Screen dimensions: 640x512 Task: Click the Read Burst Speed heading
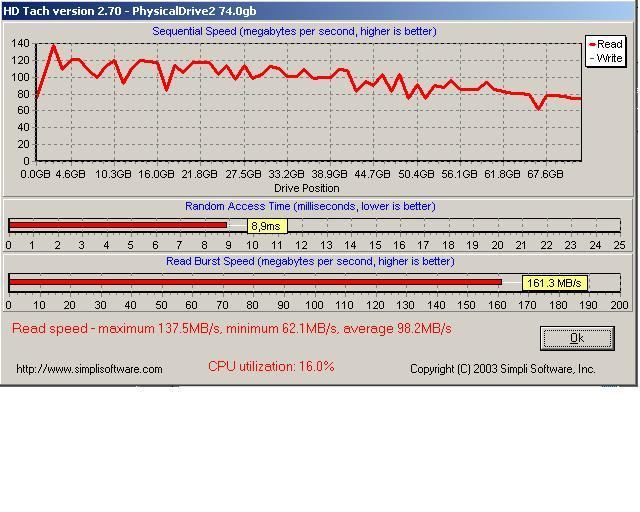point(310,261)
